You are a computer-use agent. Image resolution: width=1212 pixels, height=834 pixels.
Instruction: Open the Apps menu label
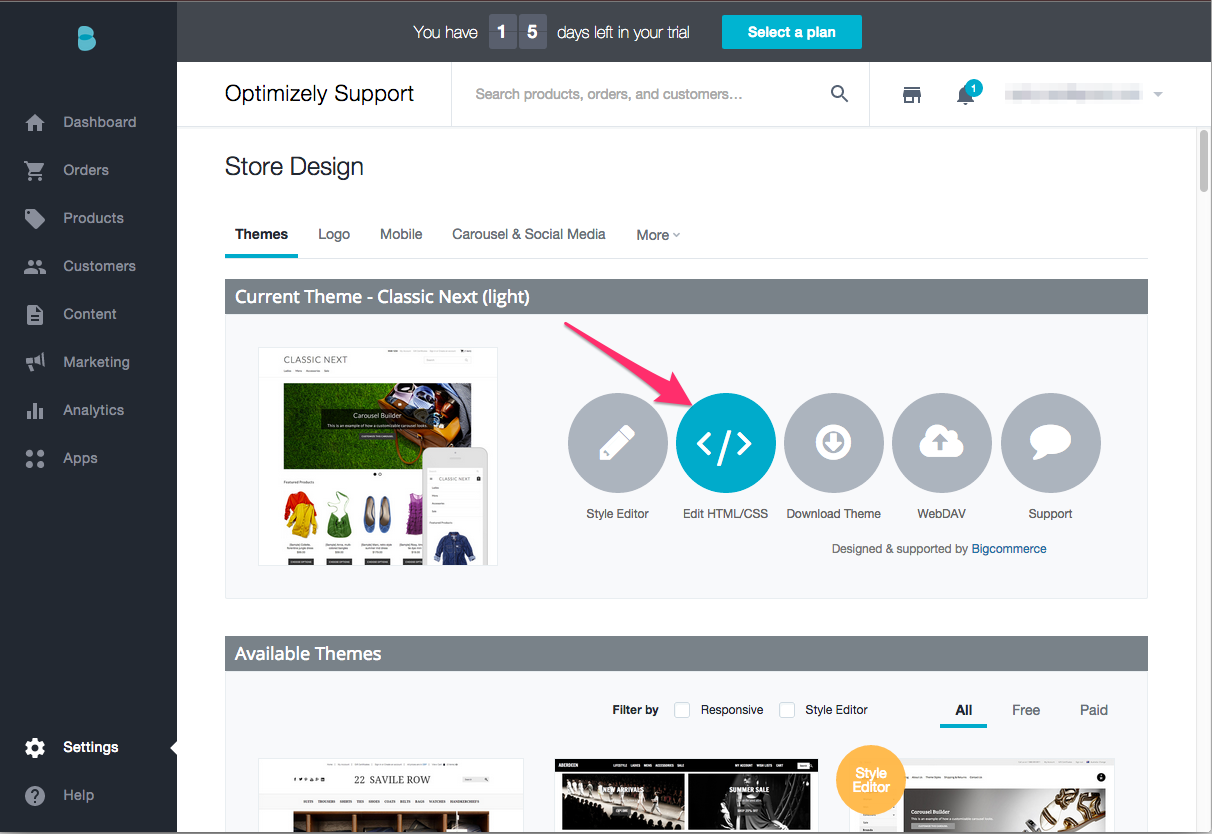click(81, 458)
